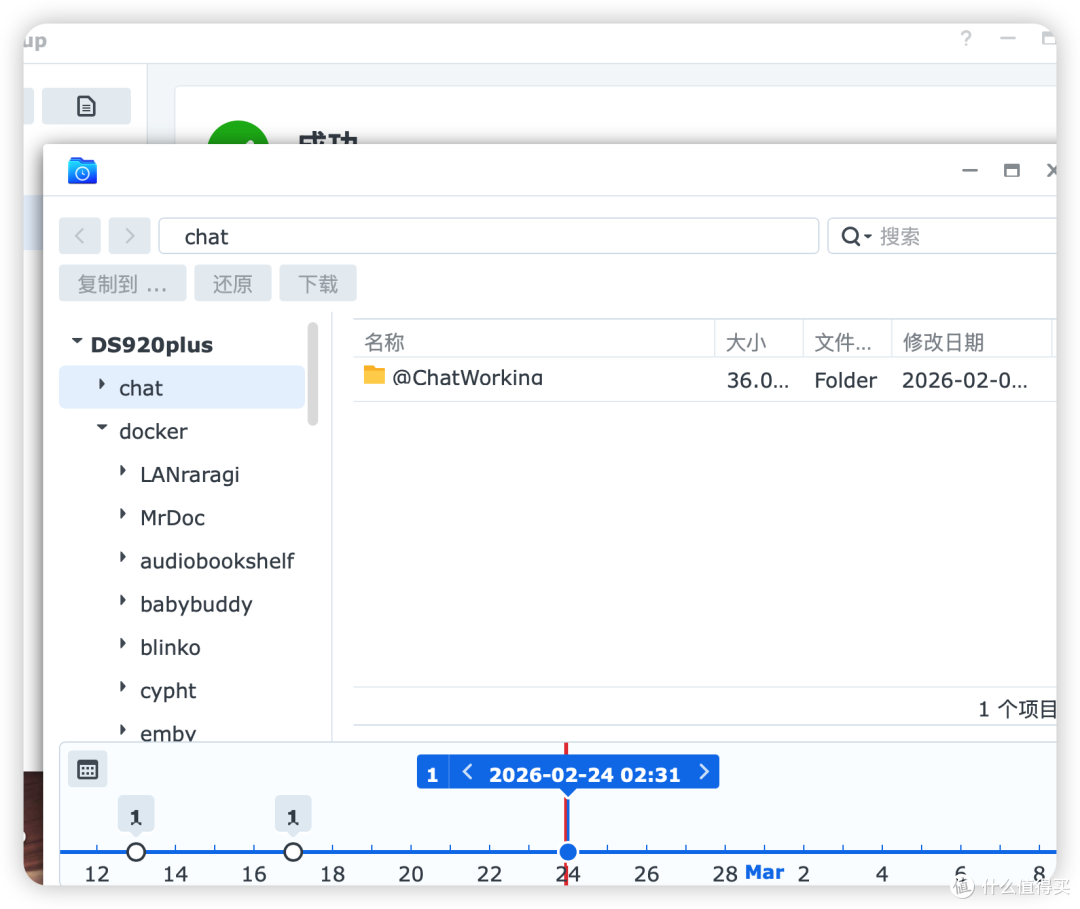Select the @ChatWorking folder name
Viewport: 1080px width, 909px height.
(467, 377)
